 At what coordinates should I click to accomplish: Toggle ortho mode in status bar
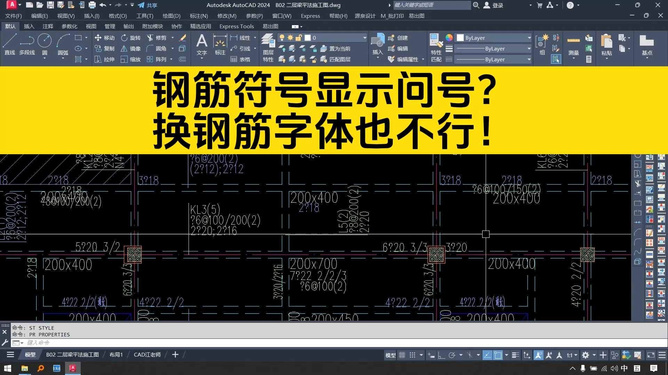tap(441, 355)
